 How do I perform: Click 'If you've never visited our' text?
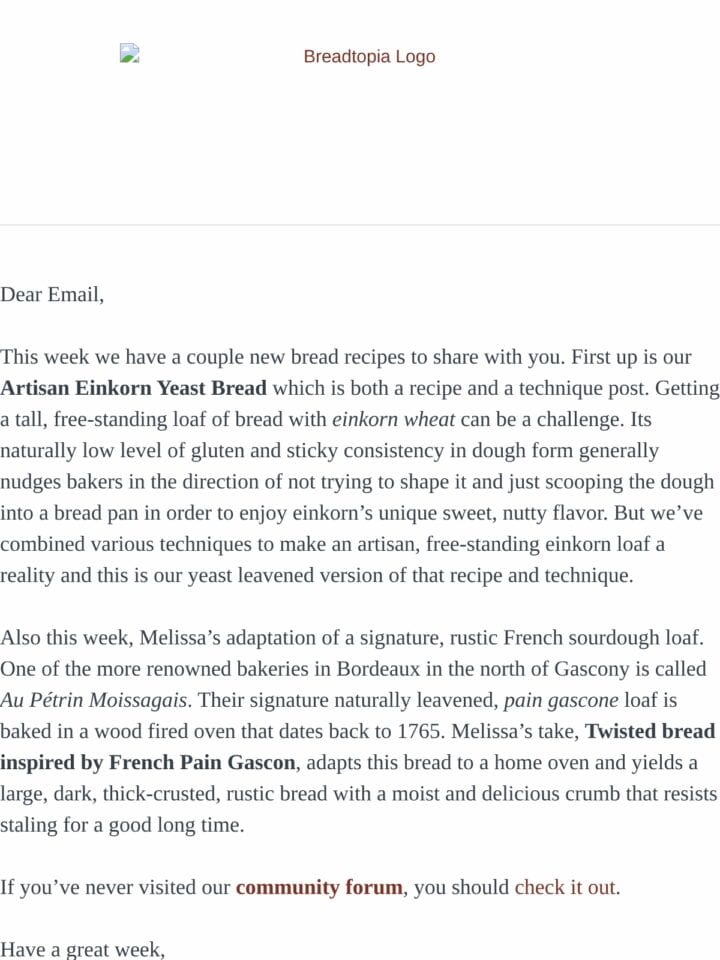pyautogui.click(x=115, y=887)
